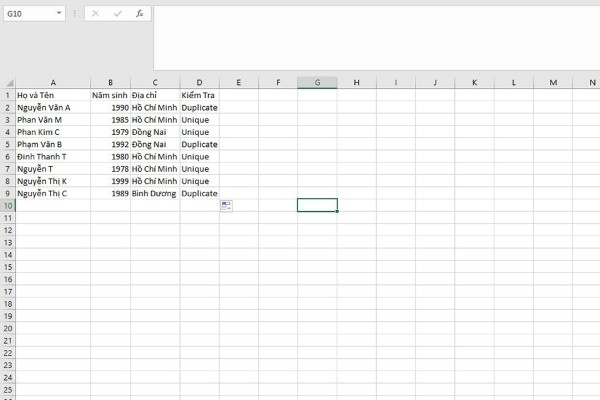
Task: Click the Cancel X icon in formula bar
Action: (95, 14)
